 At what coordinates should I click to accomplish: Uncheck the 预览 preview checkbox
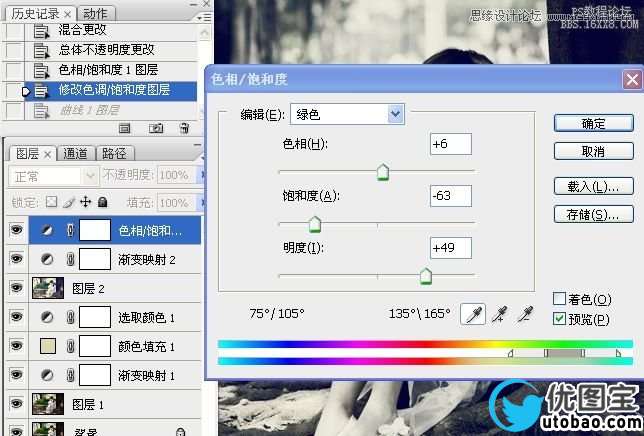559,319
